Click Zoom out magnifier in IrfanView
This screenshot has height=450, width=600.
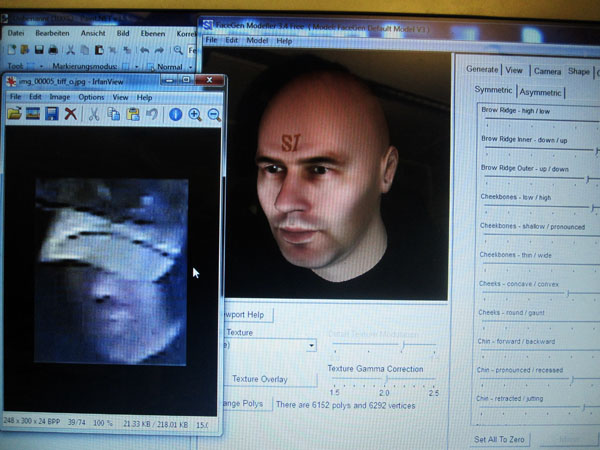214,114
